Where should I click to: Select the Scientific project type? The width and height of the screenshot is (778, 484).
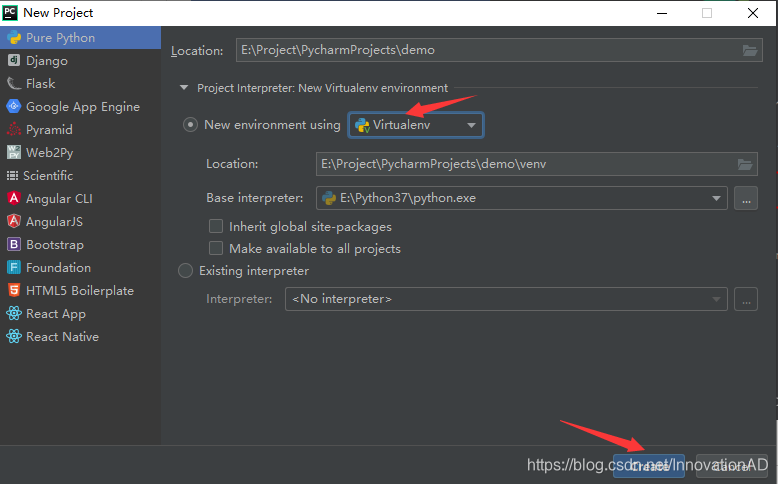[80, 175]
